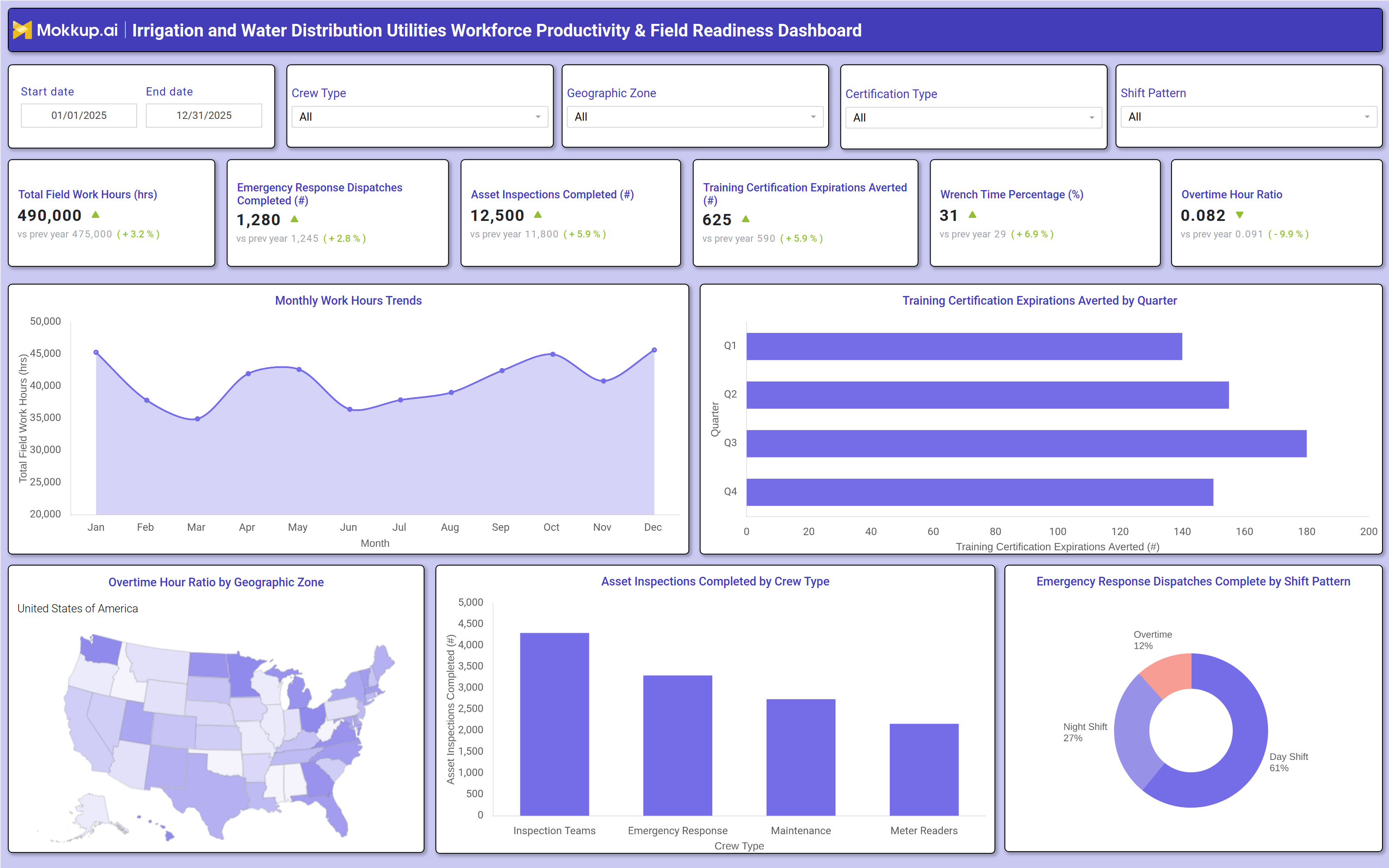Click the Night Shift 27% label
The height and width of the screenshot is (868, 1389).
pos(1085,733)
